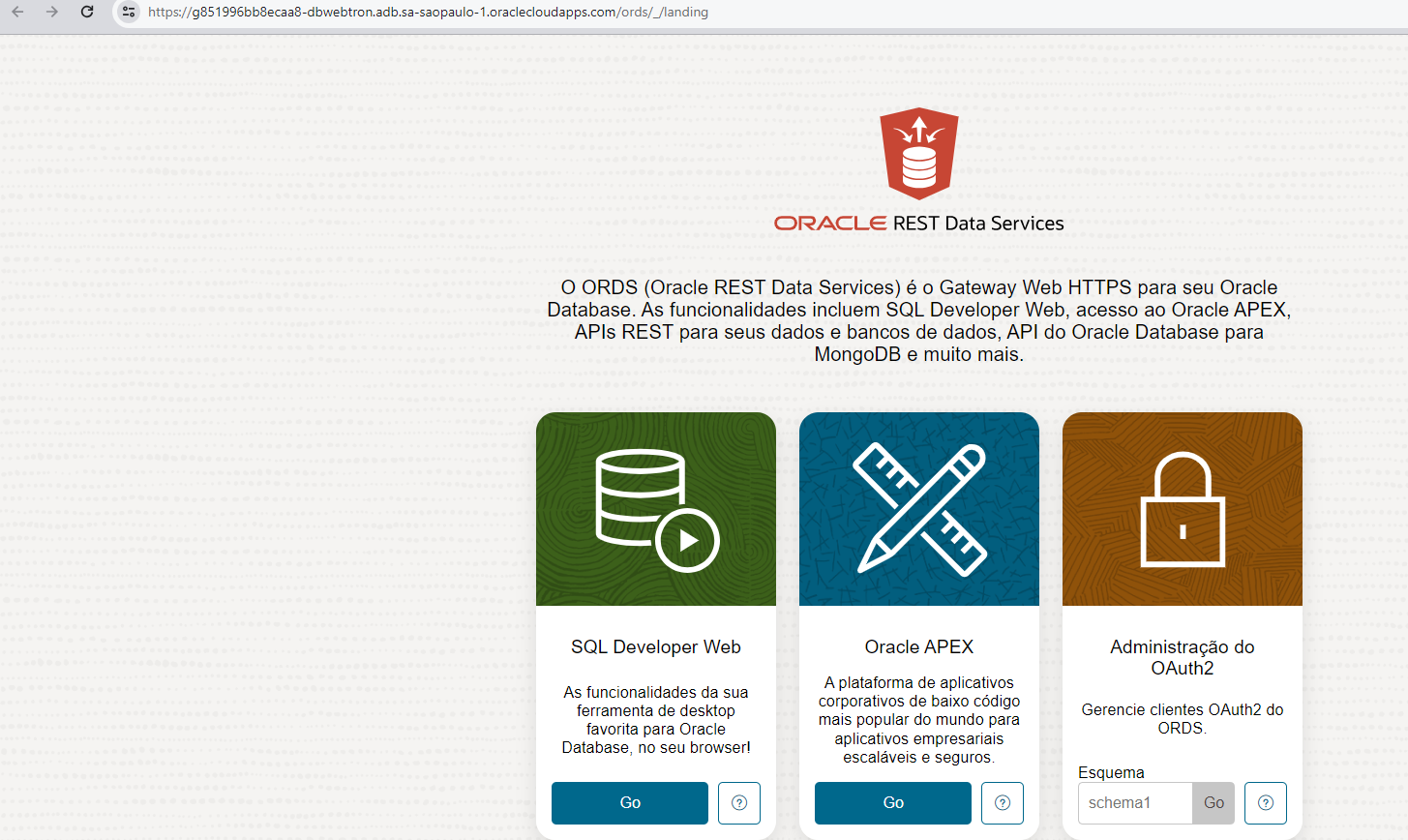Click the browser forward arrow
The width and height of the screenshot is (1408, 840).
point(52,12)
